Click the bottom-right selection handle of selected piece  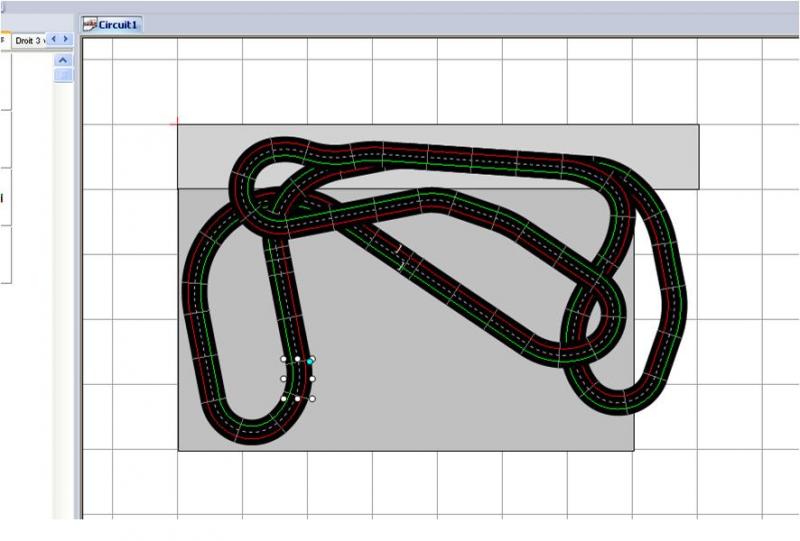point(312,398)
